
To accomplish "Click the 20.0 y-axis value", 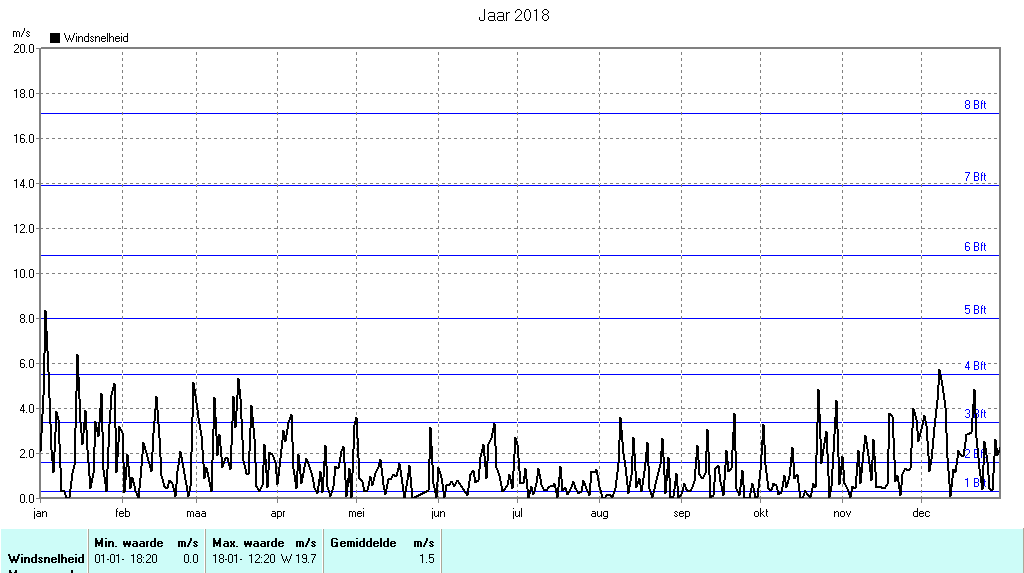I will point(24,48).
